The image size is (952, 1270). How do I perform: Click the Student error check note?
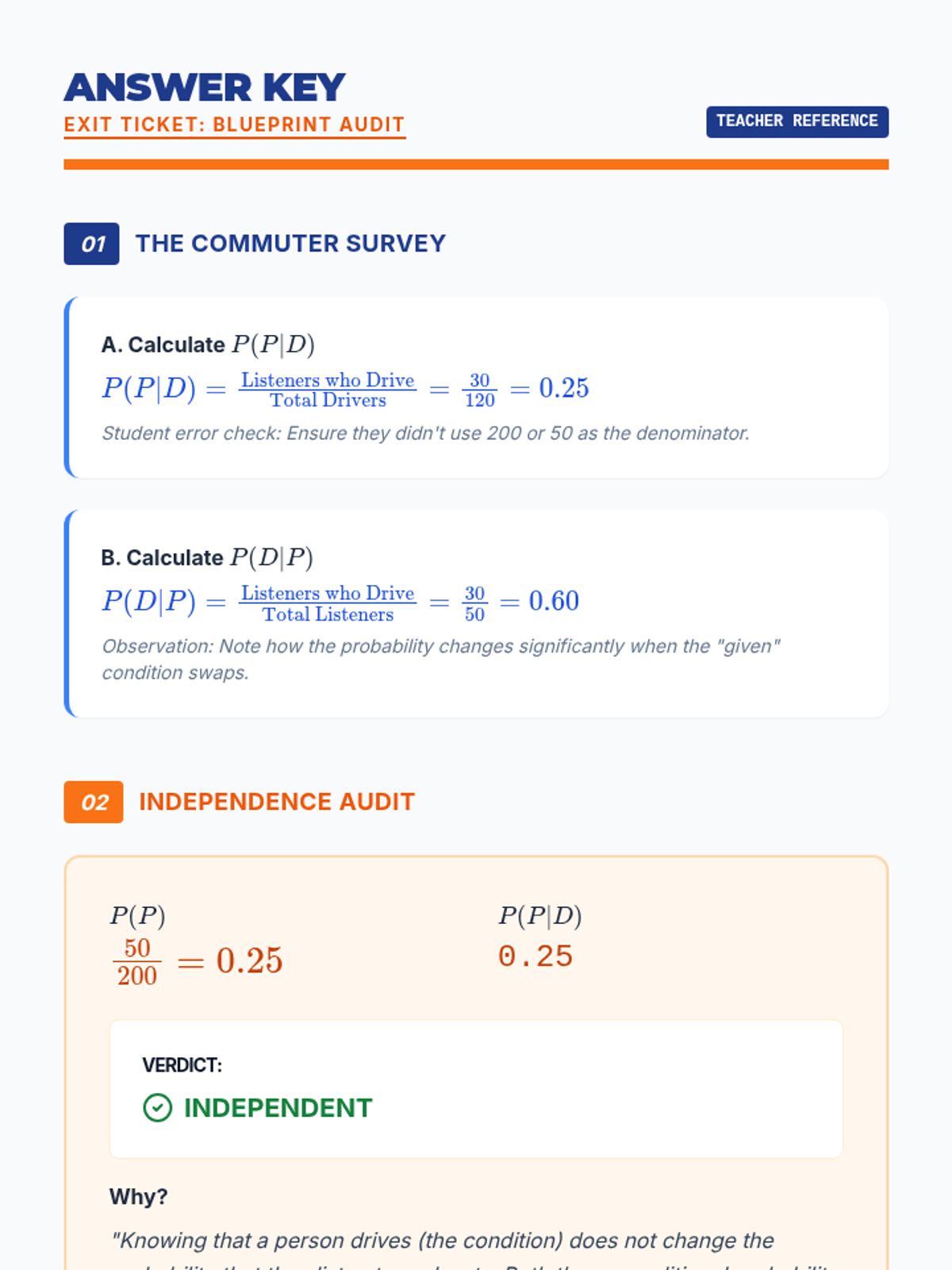click(425, 433)
